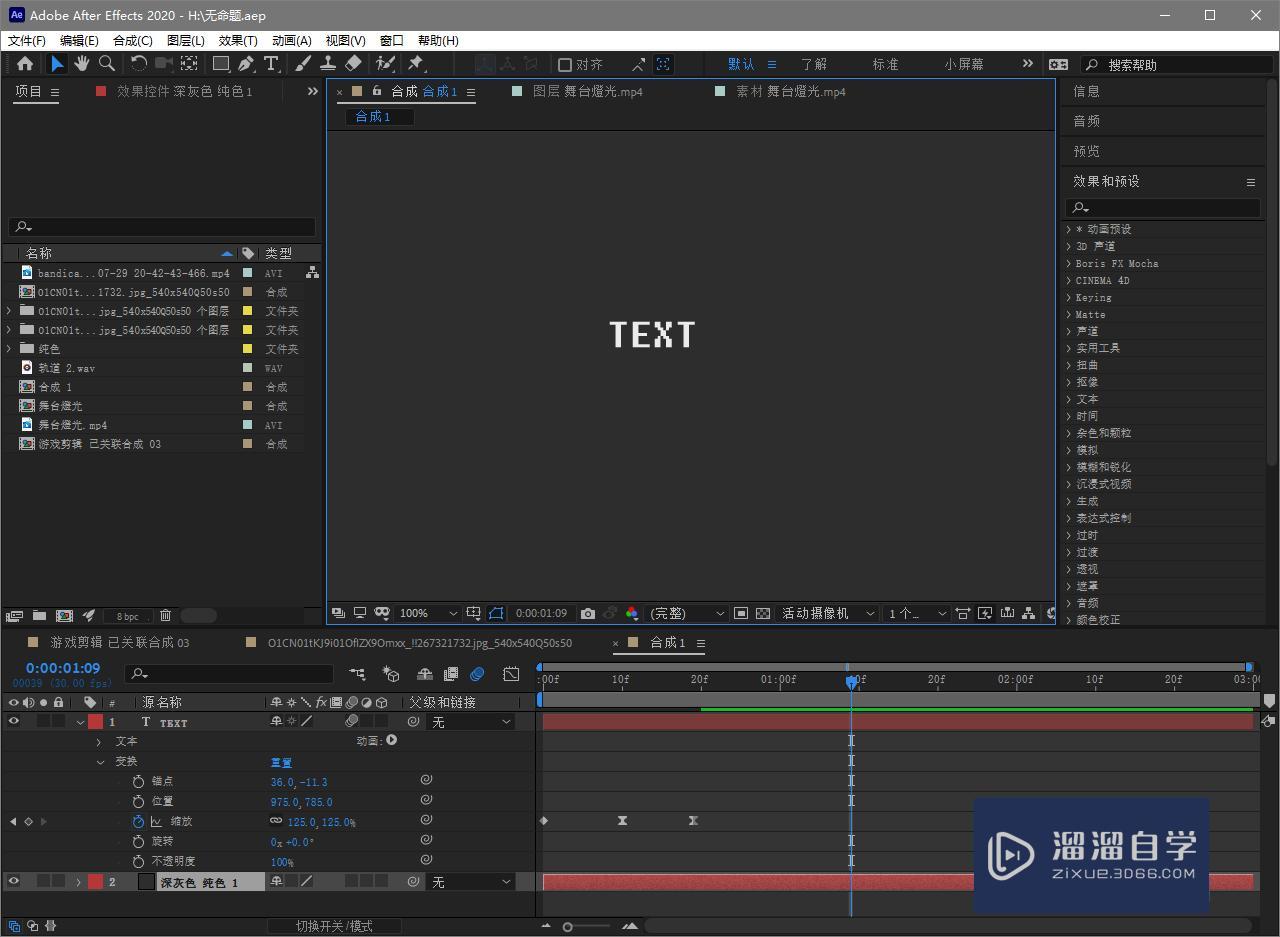Click red label color swatch of TEXT layer
1280x937 pixels.
coord(96,722)
